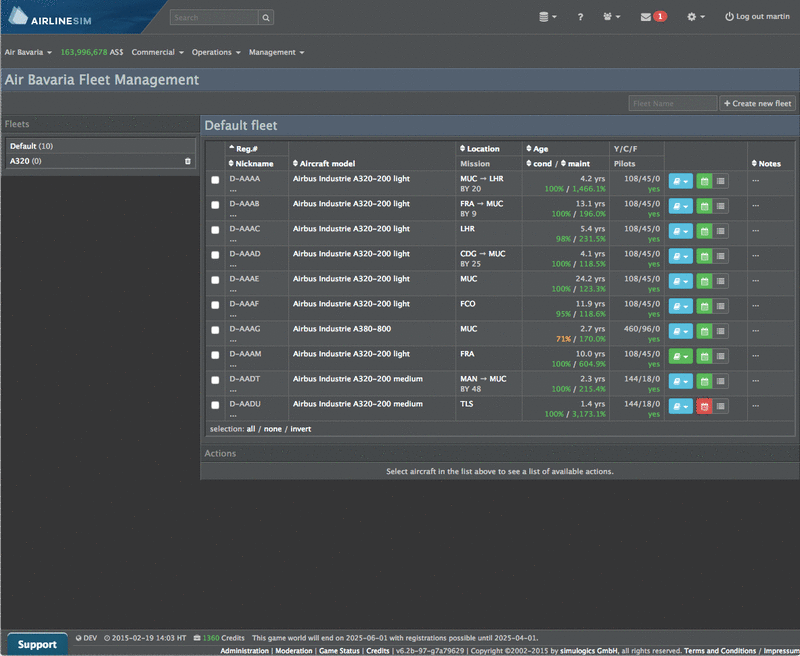Open the green calendar icon for D-AADT

[x=703, y=381]
